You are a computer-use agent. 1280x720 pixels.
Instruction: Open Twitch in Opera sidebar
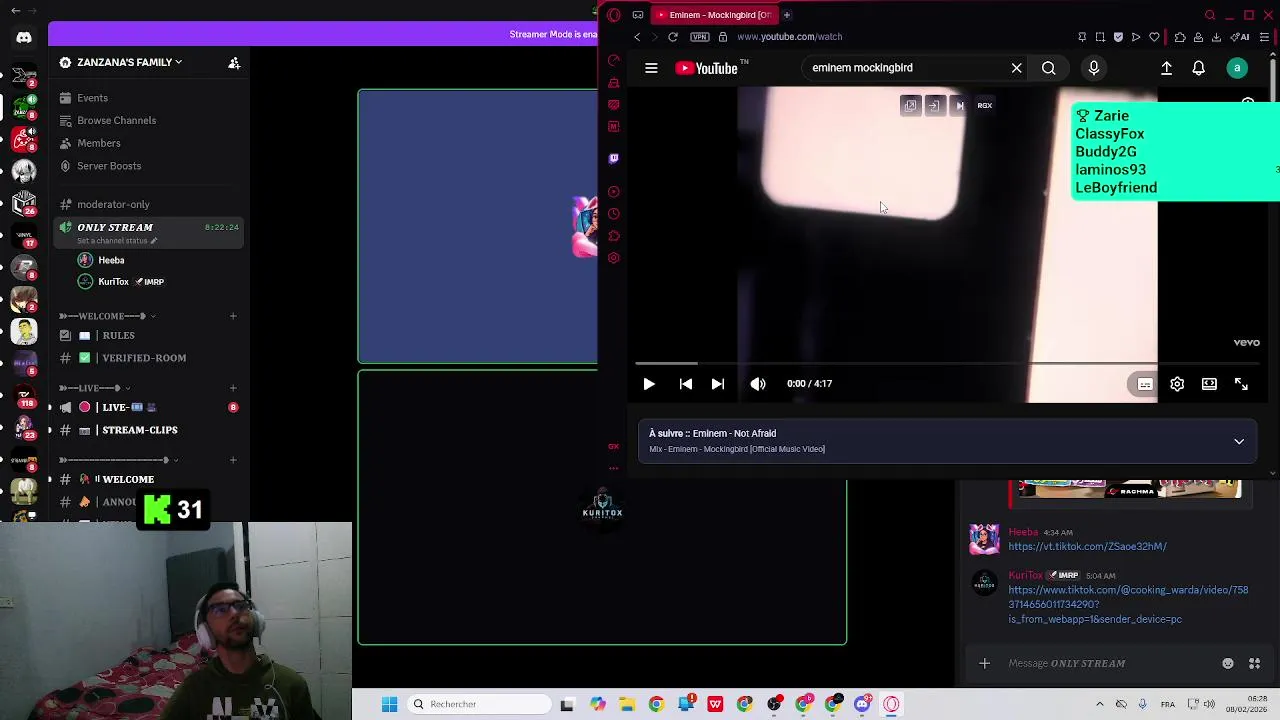[613, 158]
